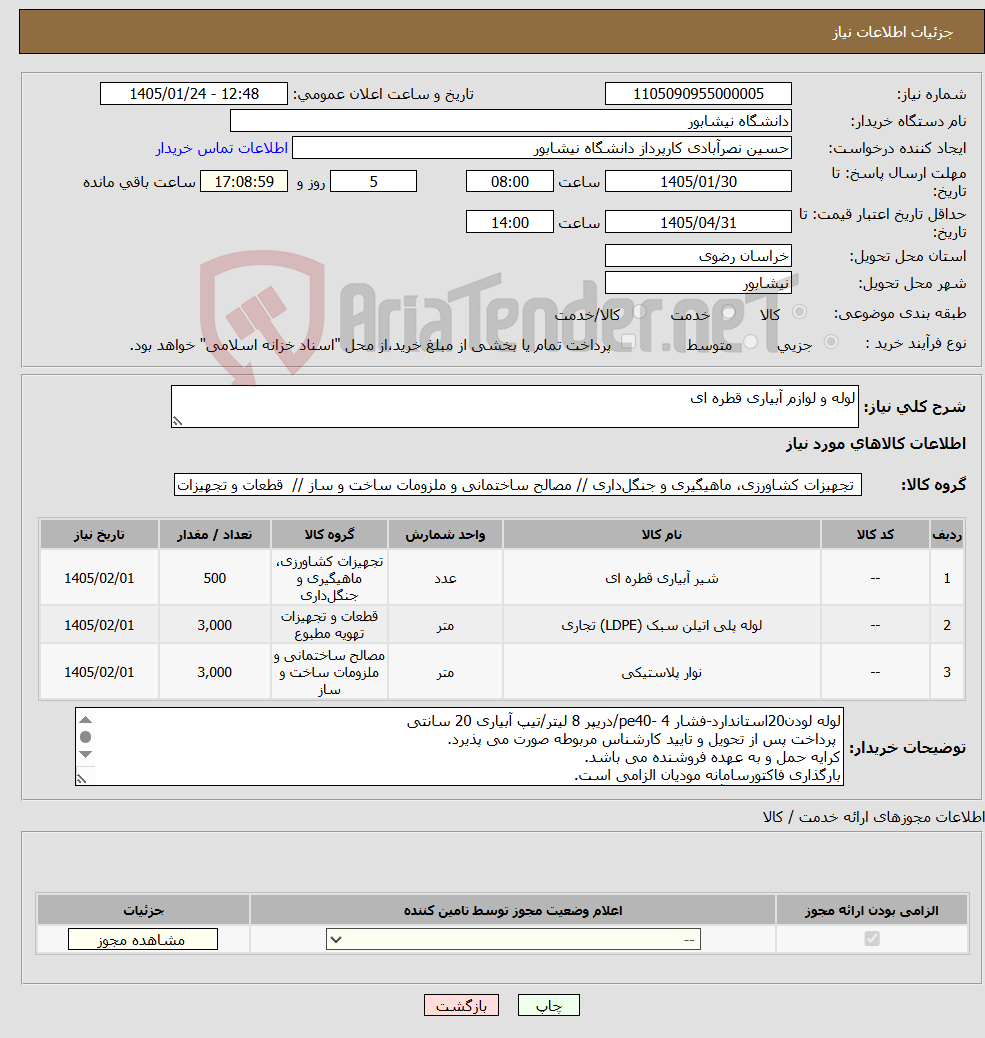Click the ردیف column header
The width and height of the screenshot is (985, 1038).
(947, 534)
